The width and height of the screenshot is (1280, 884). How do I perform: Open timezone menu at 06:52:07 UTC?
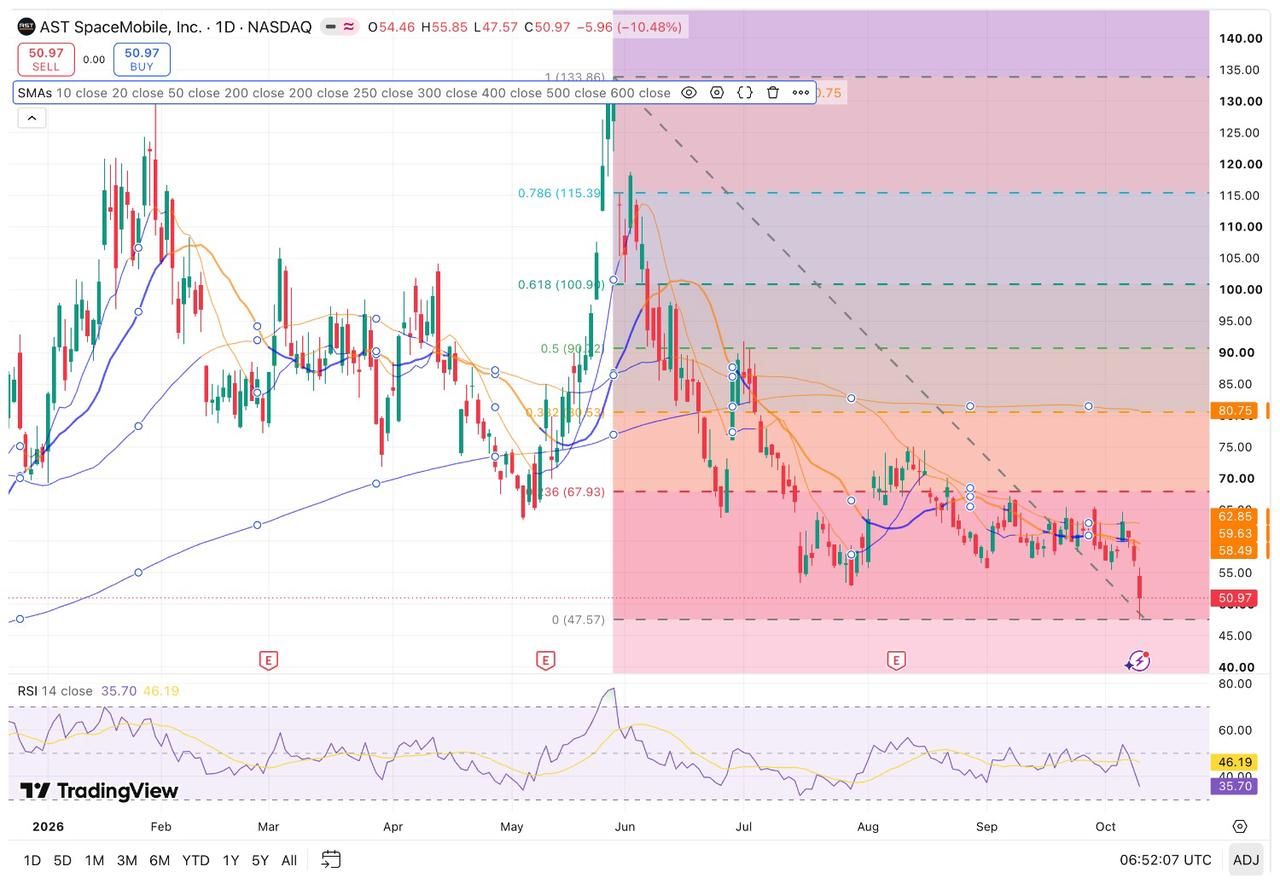pyautogui.click(x=1165, y=860)
